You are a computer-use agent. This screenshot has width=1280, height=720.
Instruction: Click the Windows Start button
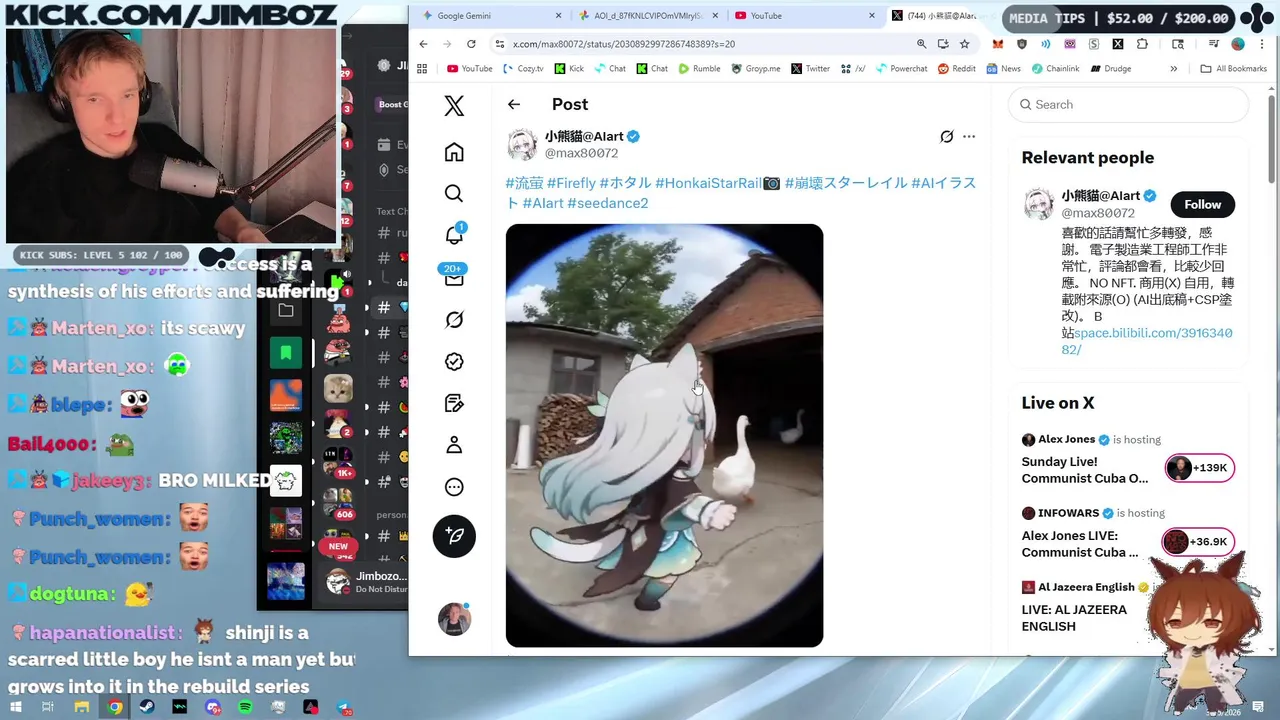point(16,707)
